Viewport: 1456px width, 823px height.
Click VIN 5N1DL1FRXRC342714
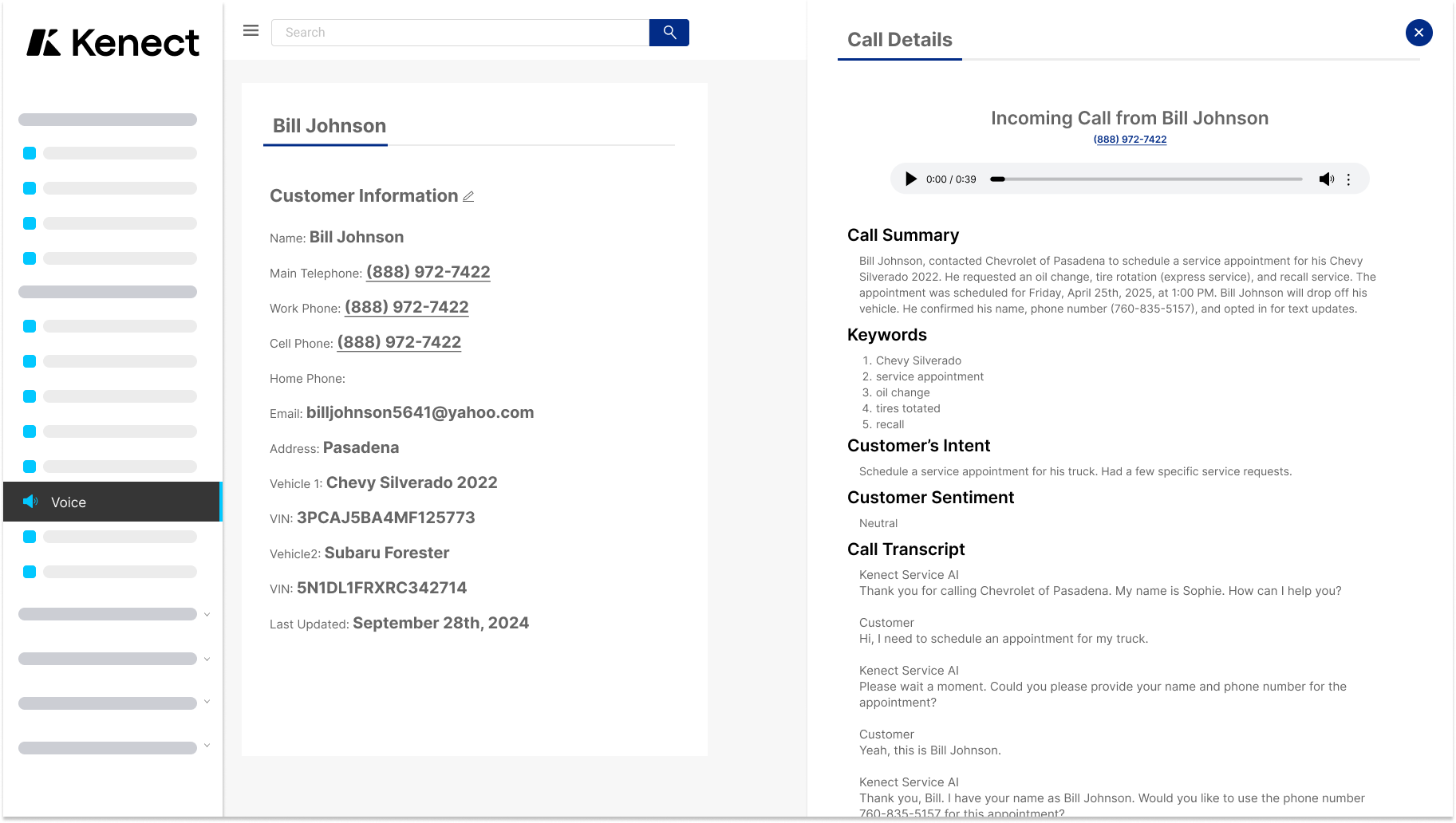click(x=381, y=588)
